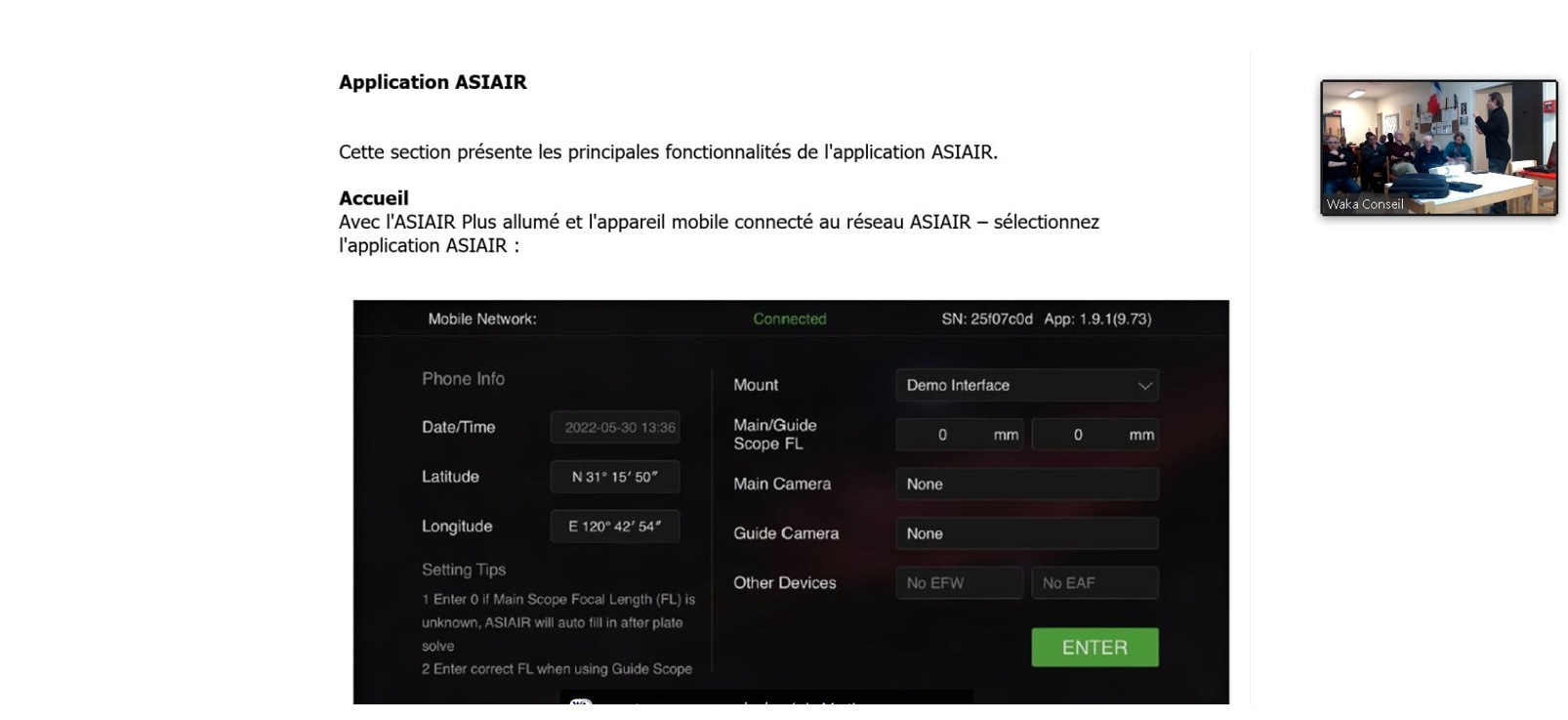
Task: Open the Guide Camera selector showing None
Action: coord(1027,533)
